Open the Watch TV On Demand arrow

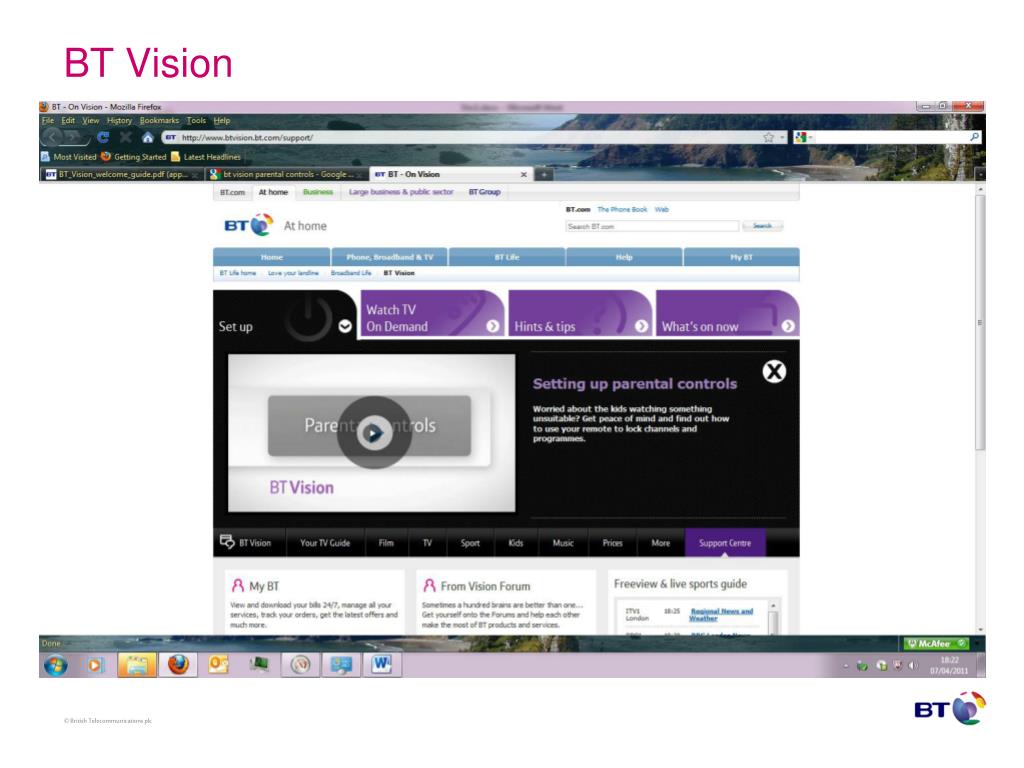pos(492,326)
